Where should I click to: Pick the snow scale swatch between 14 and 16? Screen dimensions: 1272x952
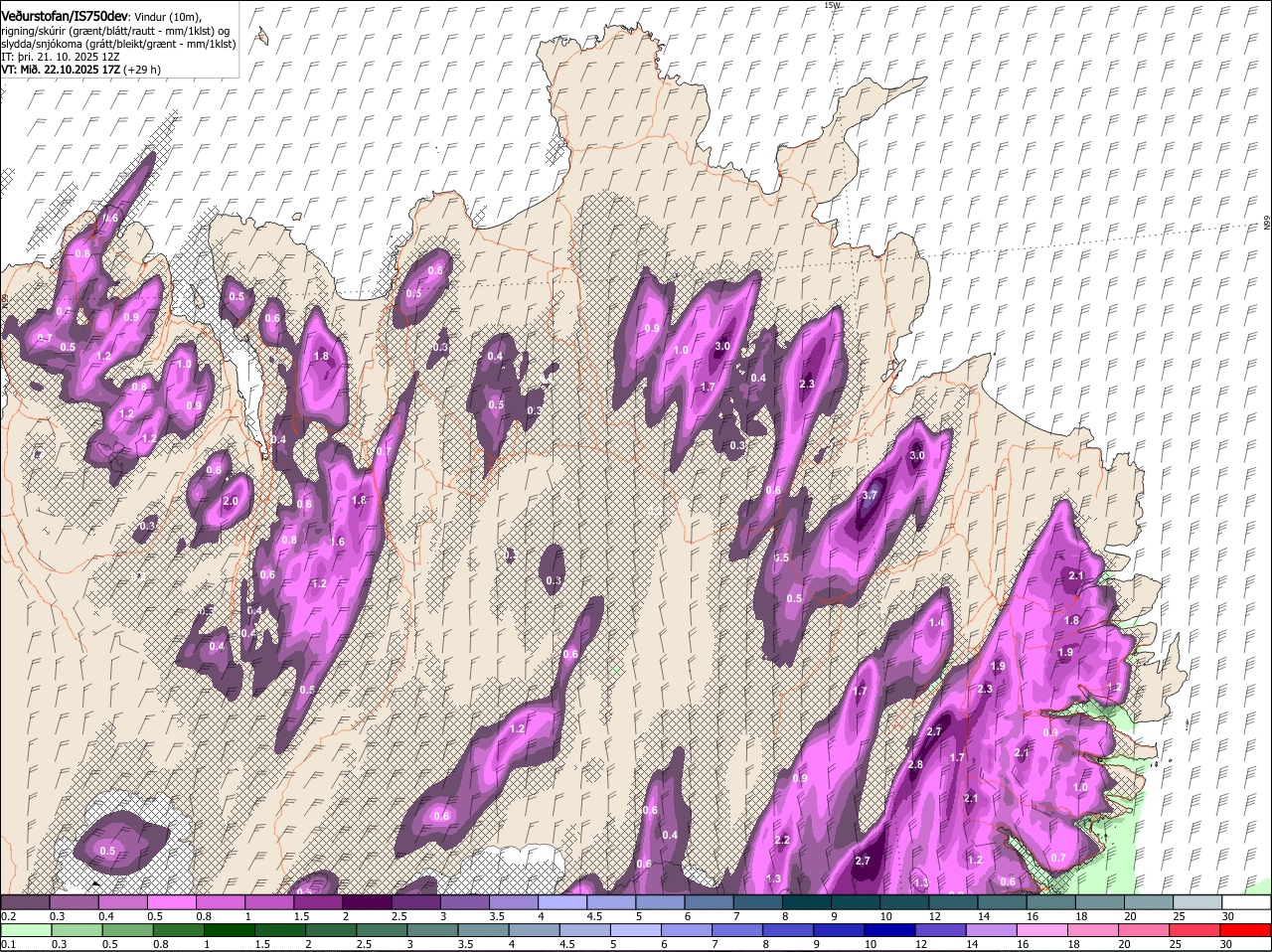point(1004,902)
